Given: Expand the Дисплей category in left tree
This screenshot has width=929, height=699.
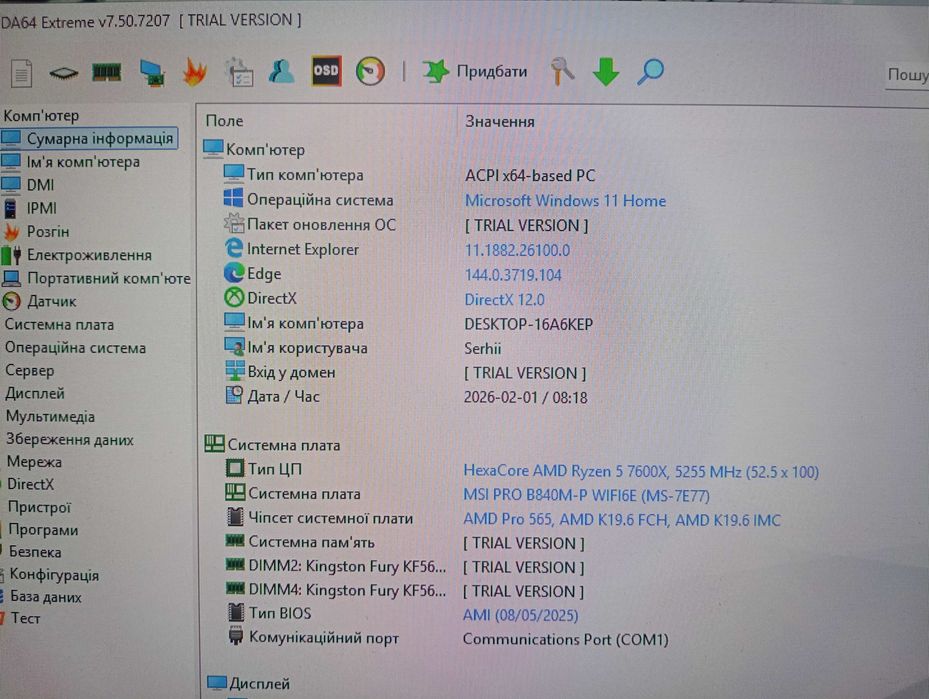Looking at the screenshot, I should tap(35, 393).
